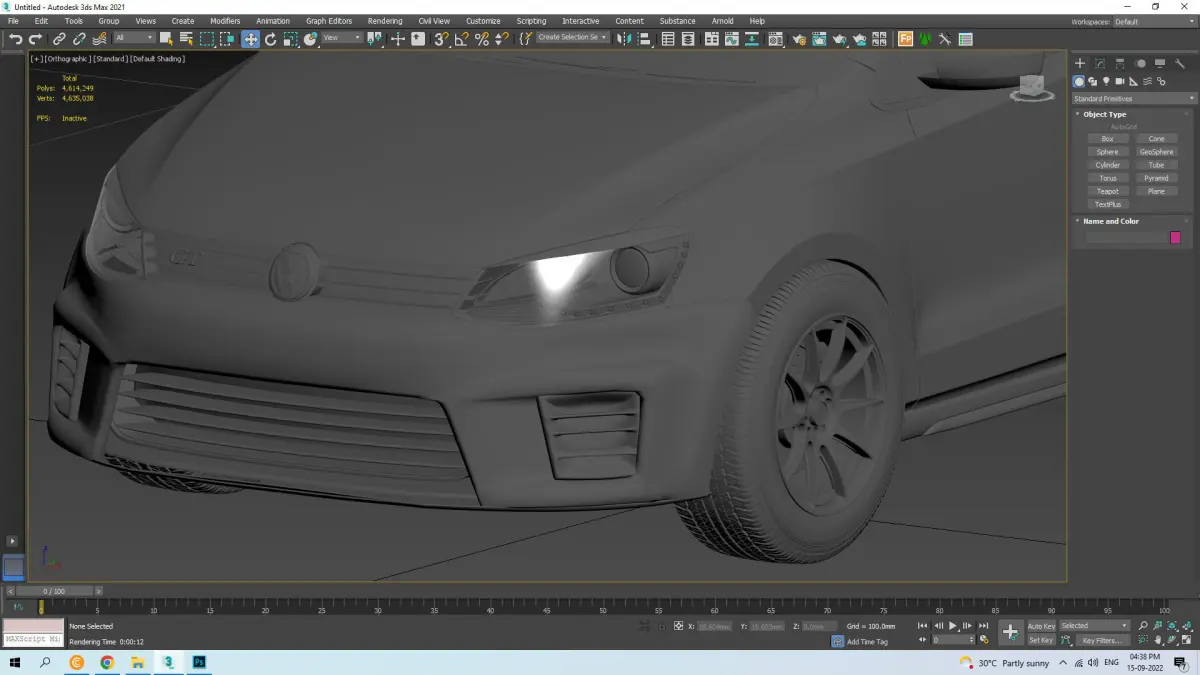Click the ViewCube in the viewport
The image size is (1200, 675).
coord(1032,88)
